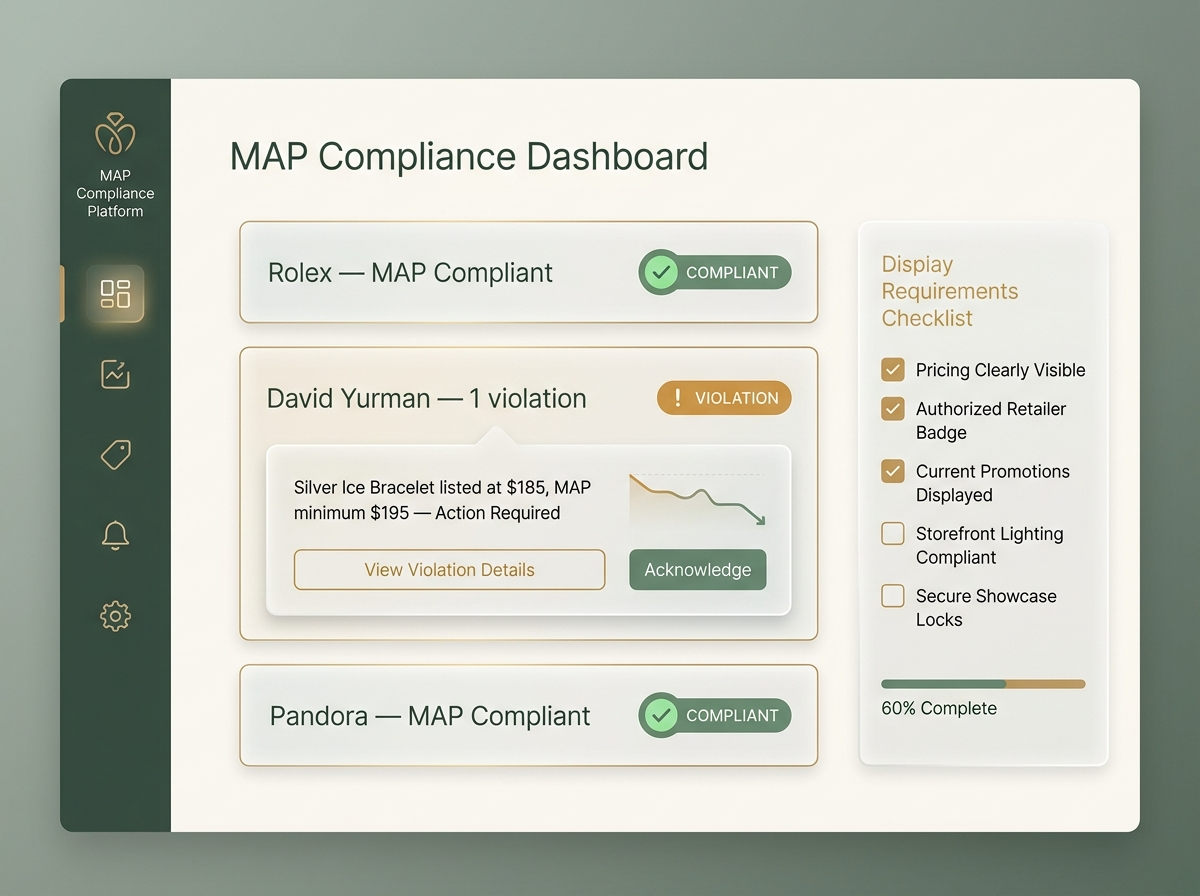Click the MAP Compliance Dashboard title
1200x896 pixels.
point(469,157)
